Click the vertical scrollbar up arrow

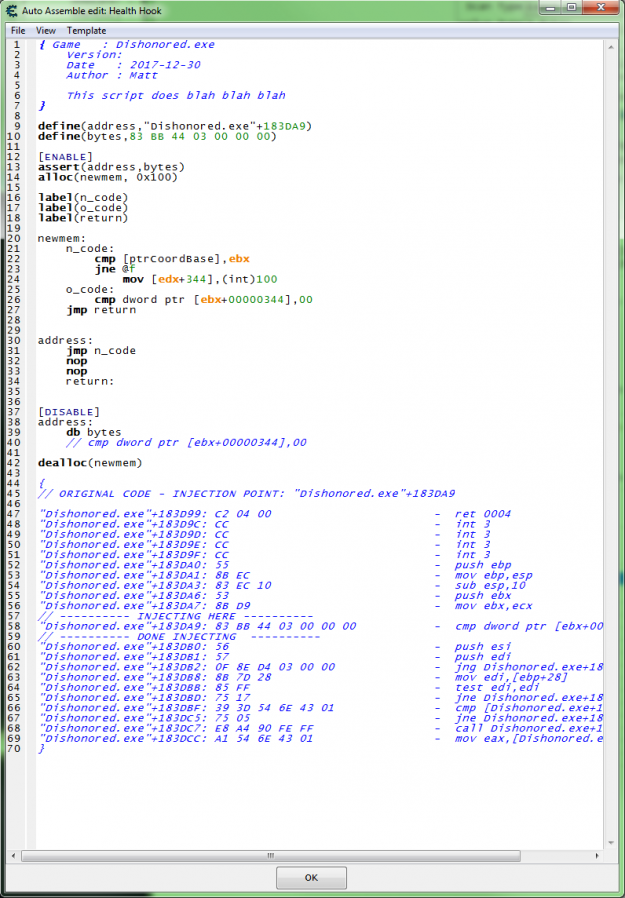tap(613, 46)
